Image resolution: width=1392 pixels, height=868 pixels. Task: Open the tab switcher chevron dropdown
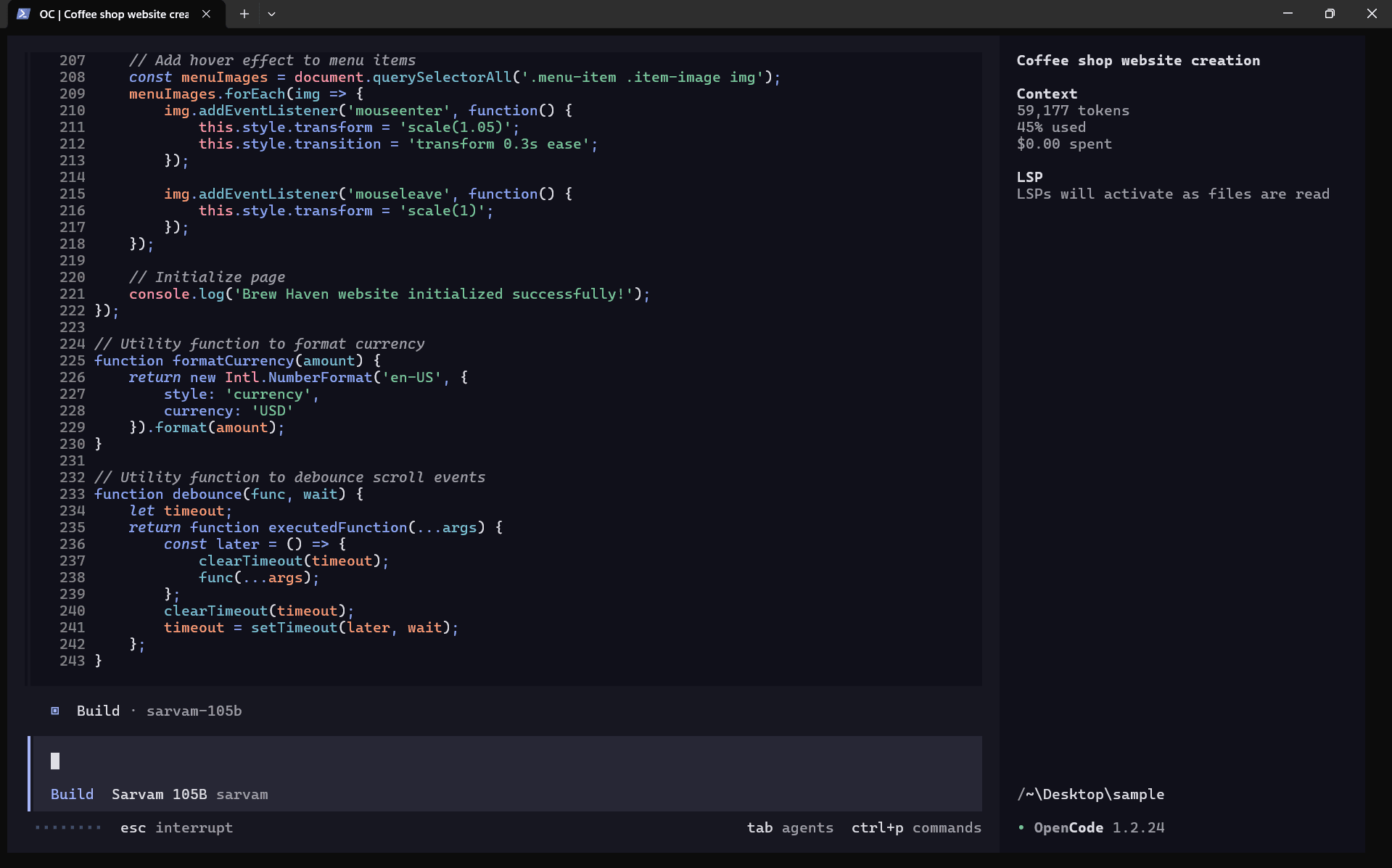[272, 14]
